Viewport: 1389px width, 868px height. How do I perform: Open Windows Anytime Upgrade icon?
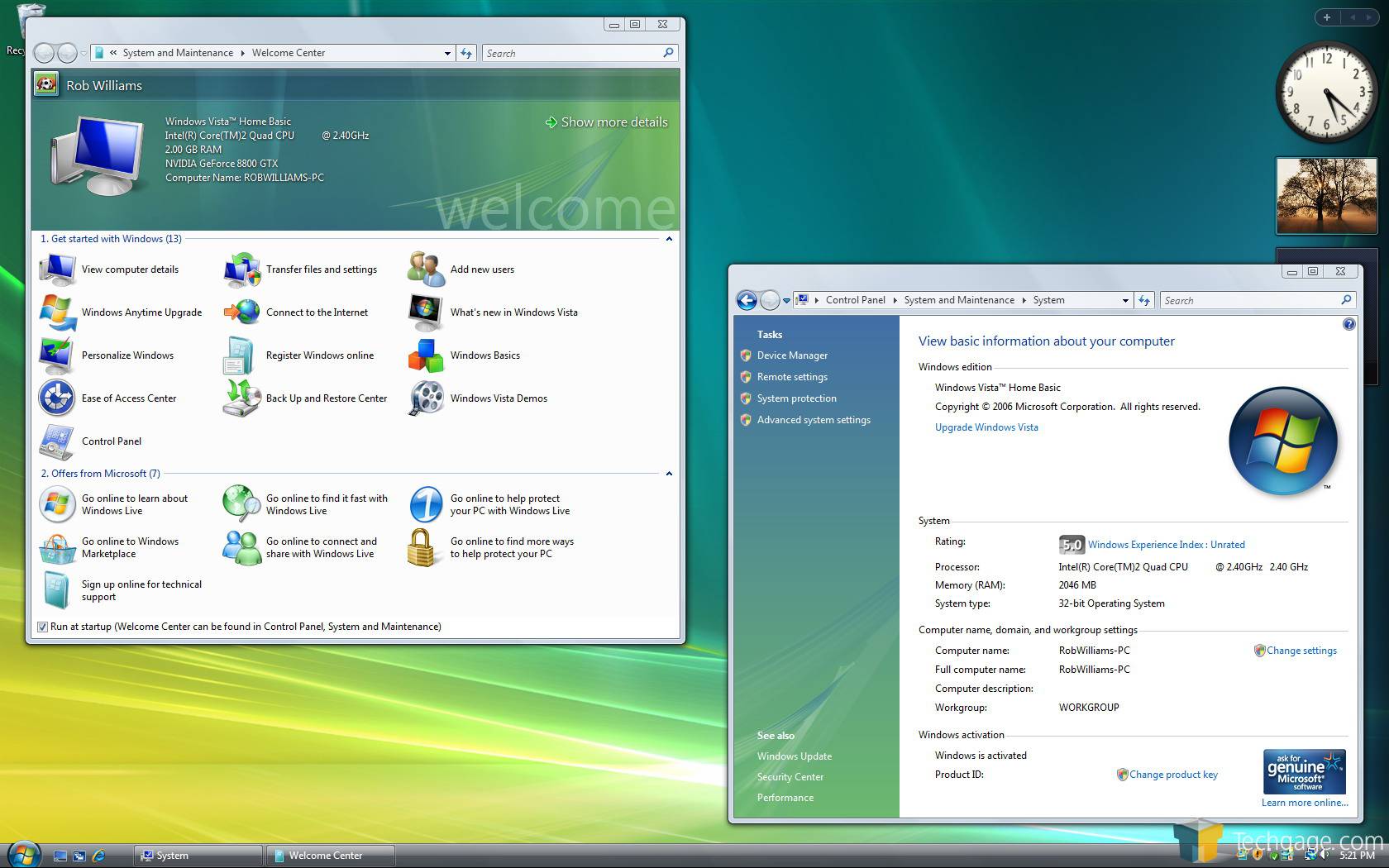[58, 312]
